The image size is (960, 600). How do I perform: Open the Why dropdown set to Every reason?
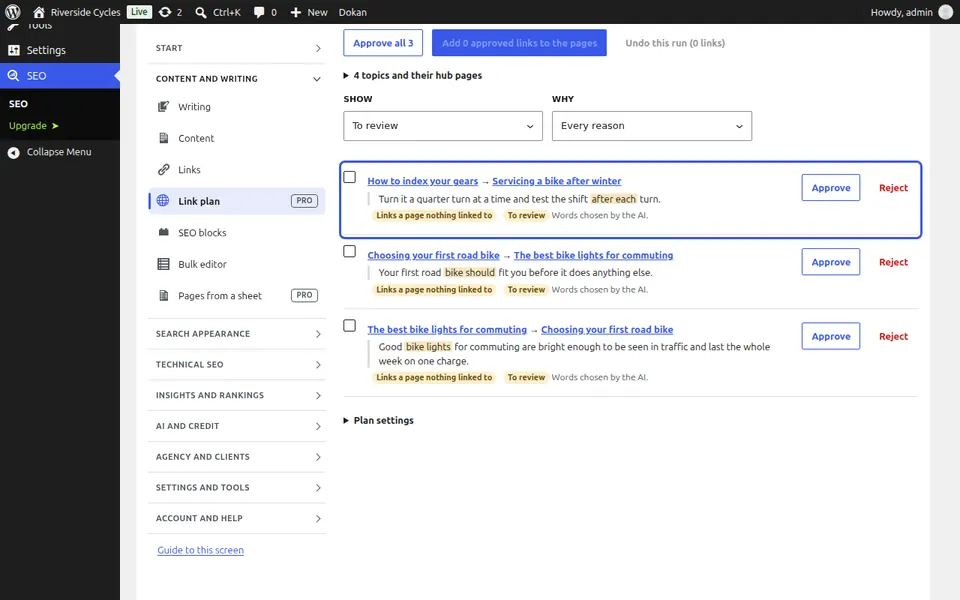tap(651, 126)
